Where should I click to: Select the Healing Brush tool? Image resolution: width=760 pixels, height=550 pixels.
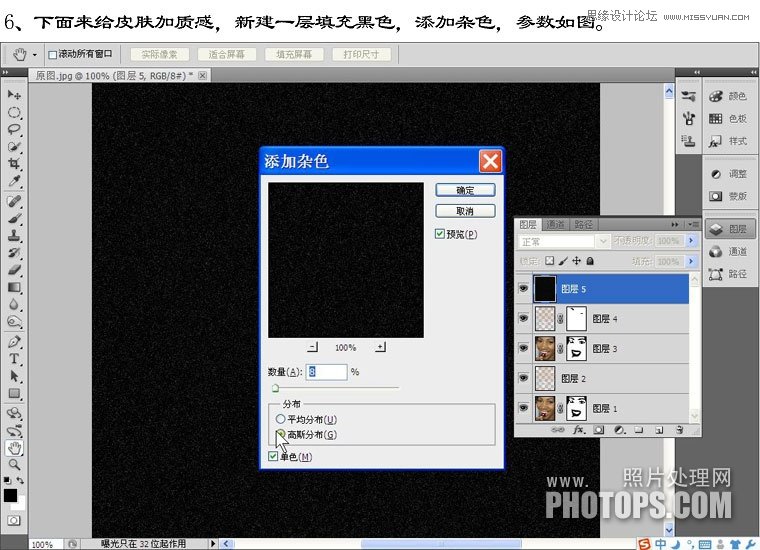tap(14, 201)
